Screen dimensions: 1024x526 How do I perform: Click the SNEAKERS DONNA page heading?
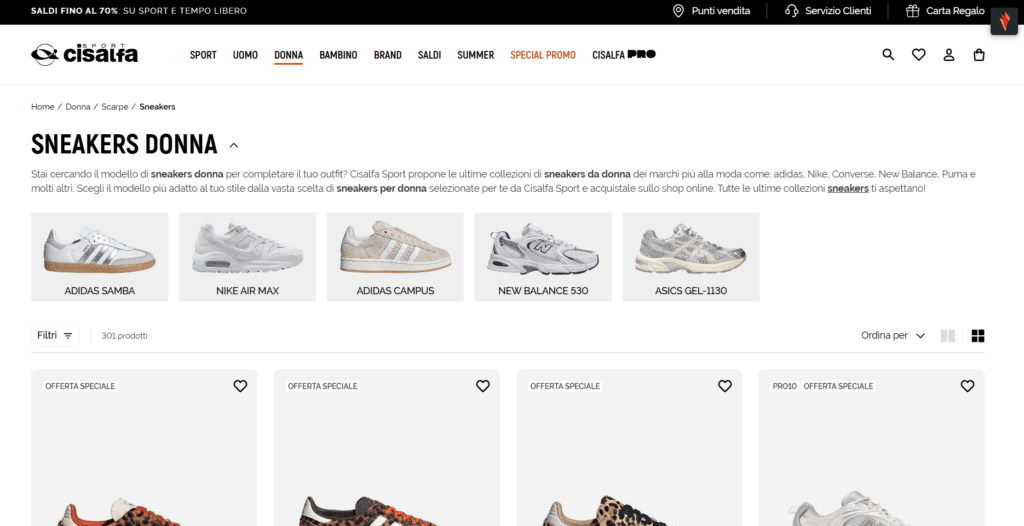point(124,144)
